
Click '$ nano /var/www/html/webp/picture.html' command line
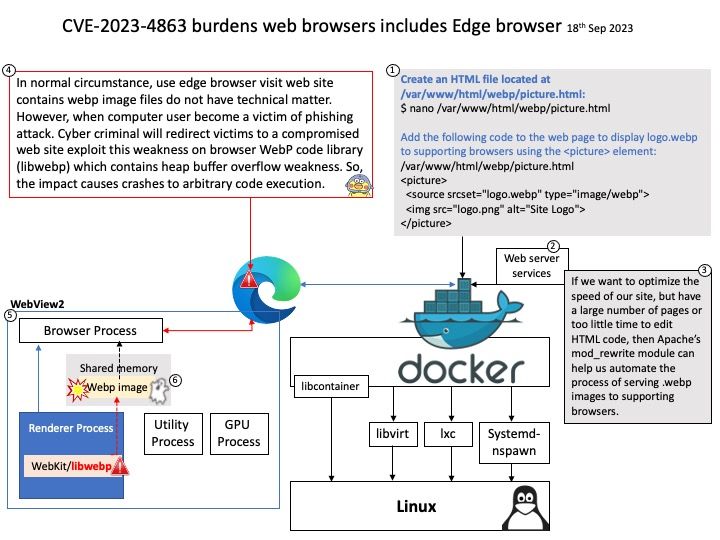[x=506, y=108]
